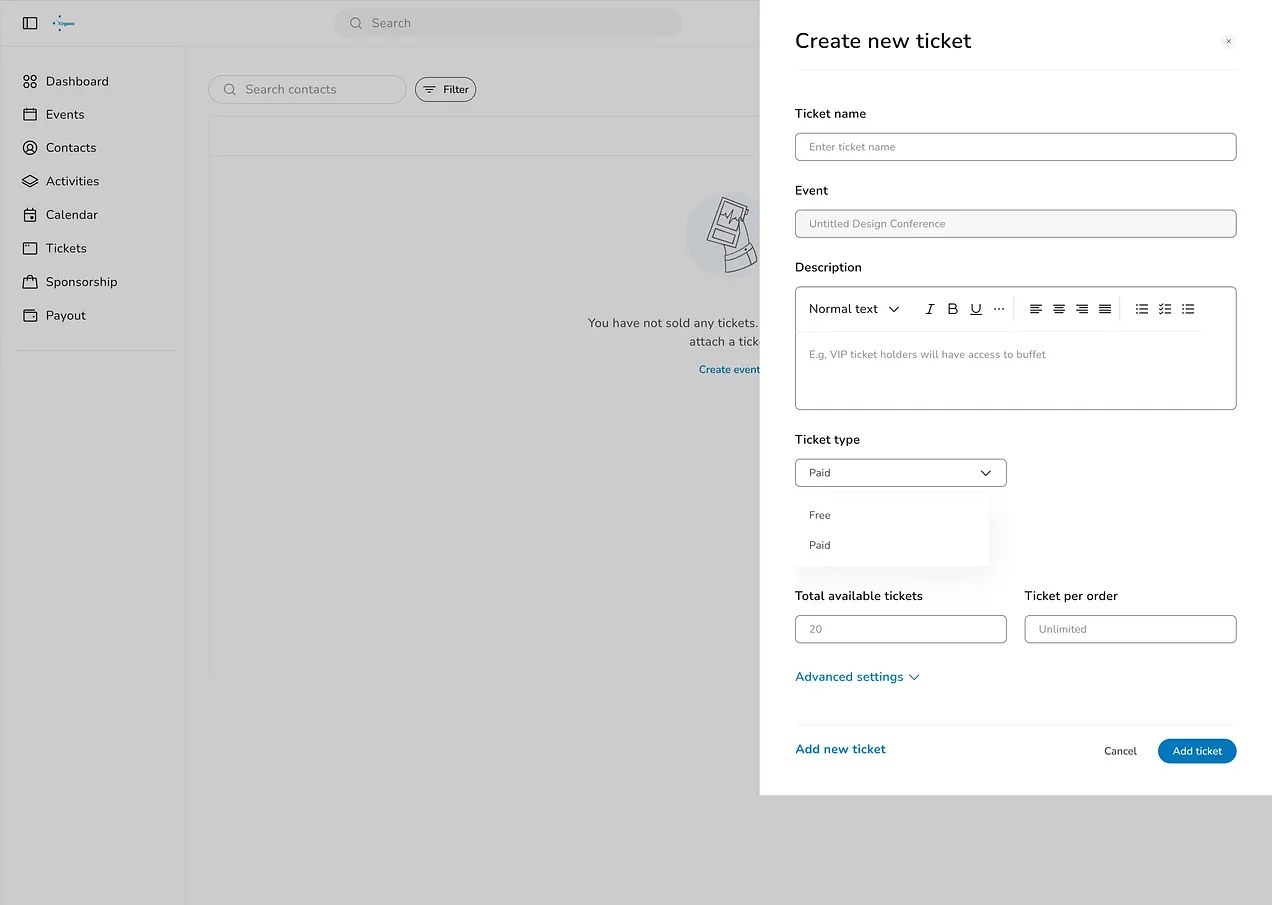Apply underline formatting in description toolbar
The width and height of the screenshot is (1272, 905).
pyautogui.click(x=976, y=309)
